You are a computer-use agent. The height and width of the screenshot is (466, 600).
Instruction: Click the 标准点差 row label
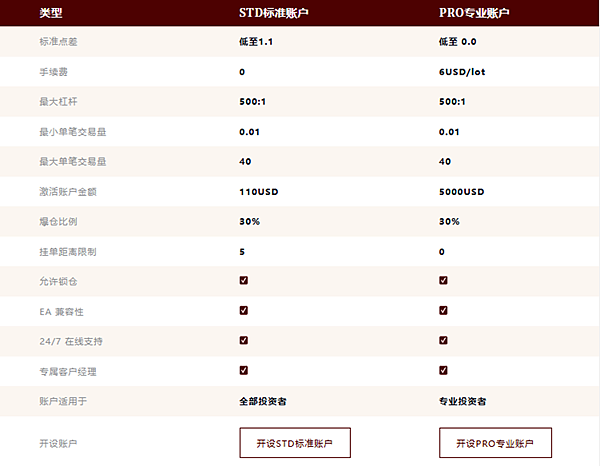tap(58, 42)
